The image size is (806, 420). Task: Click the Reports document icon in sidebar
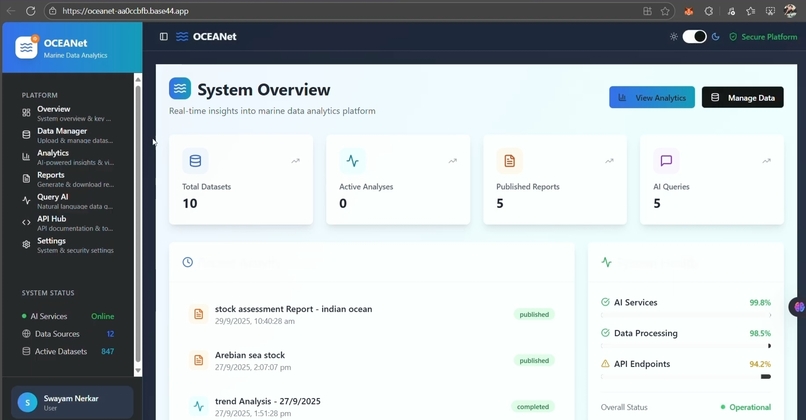(x=26, y=178)
